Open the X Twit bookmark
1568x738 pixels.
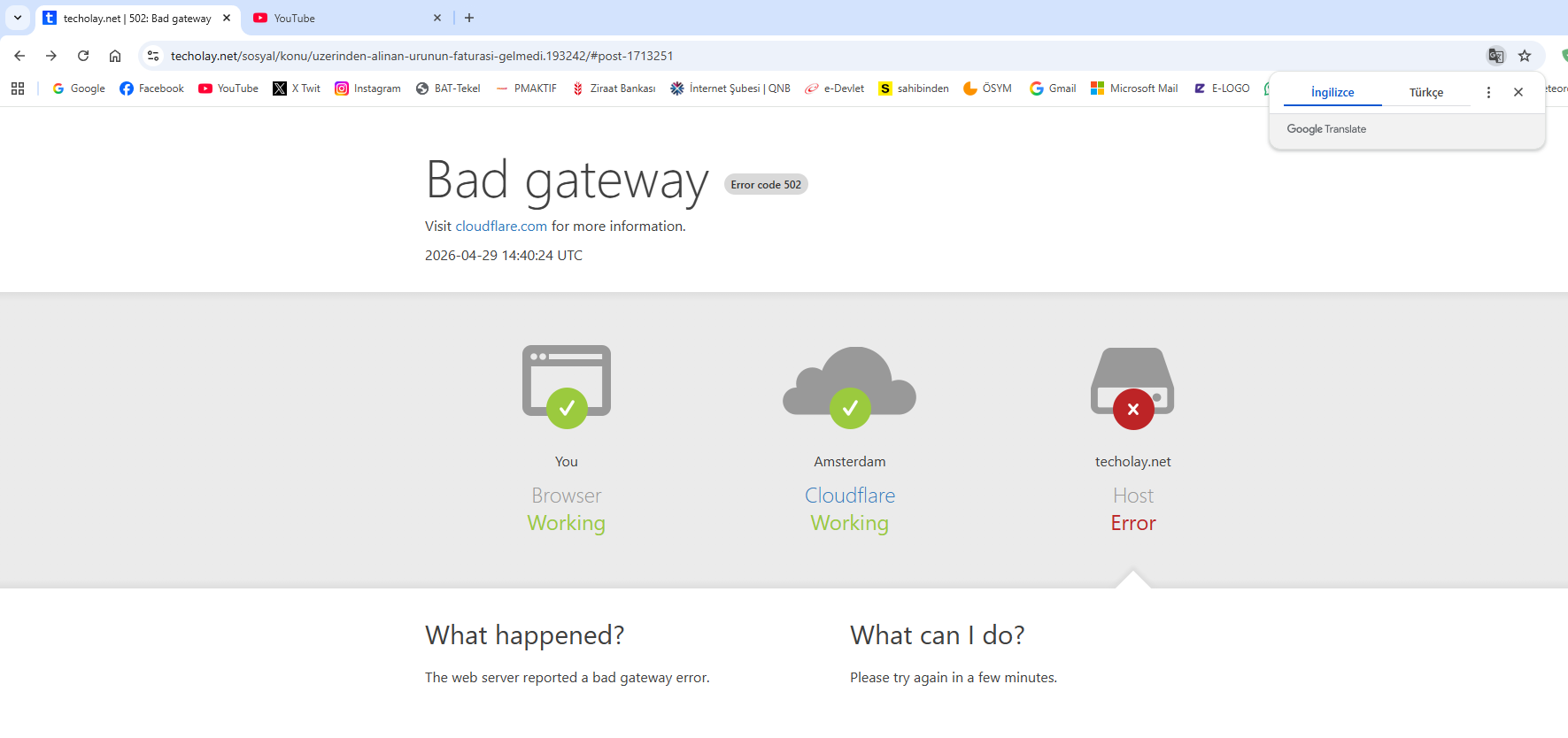coord(297,88)
